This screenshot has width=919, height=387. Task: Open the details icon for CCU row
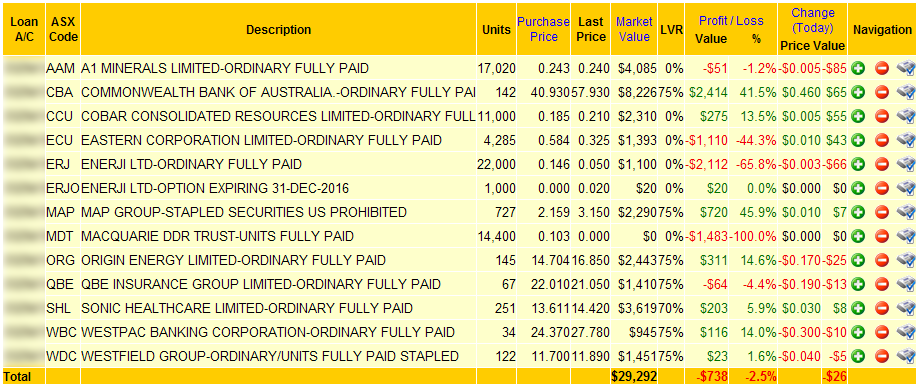click(x=906, y=117)
